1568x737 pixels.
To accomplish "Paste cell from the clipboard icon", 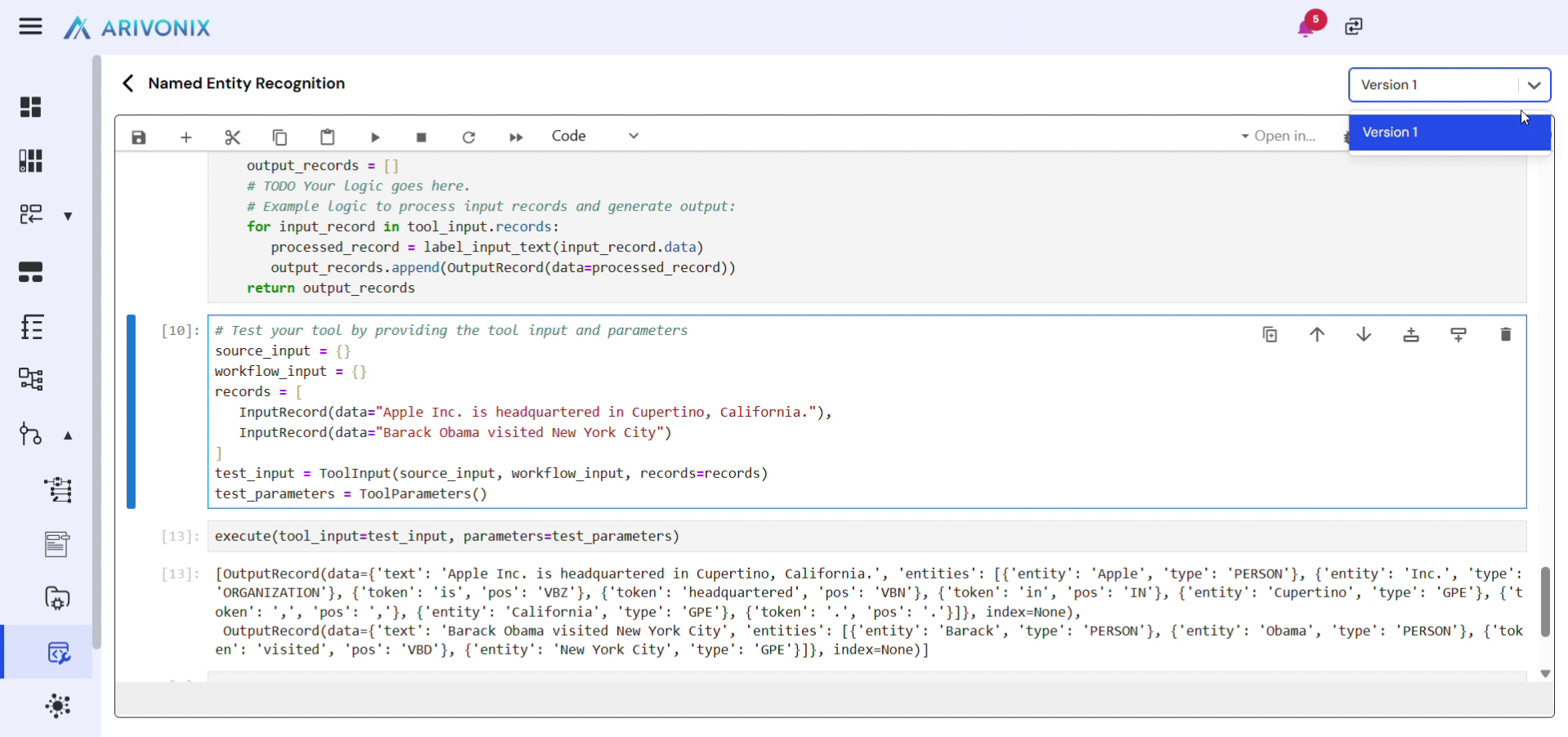I will [x=327, y=137].
